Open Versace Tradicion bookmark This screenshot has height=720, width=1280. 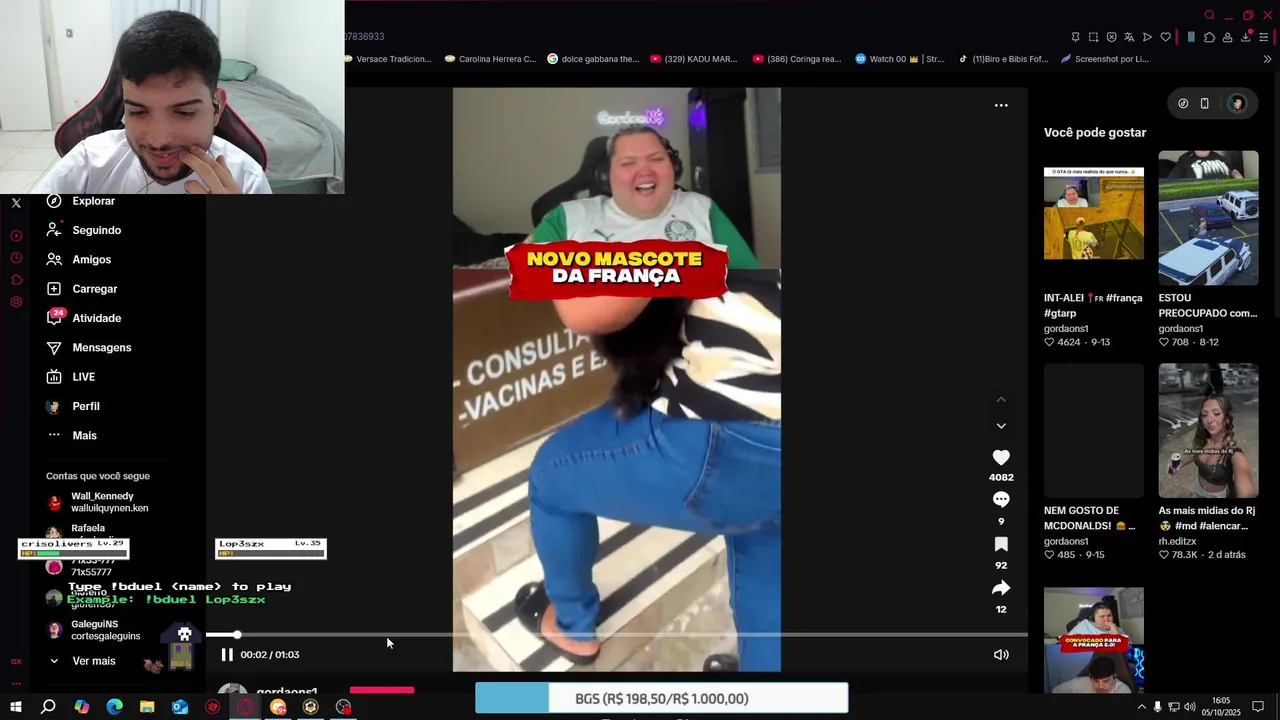[x=386, y=59]
